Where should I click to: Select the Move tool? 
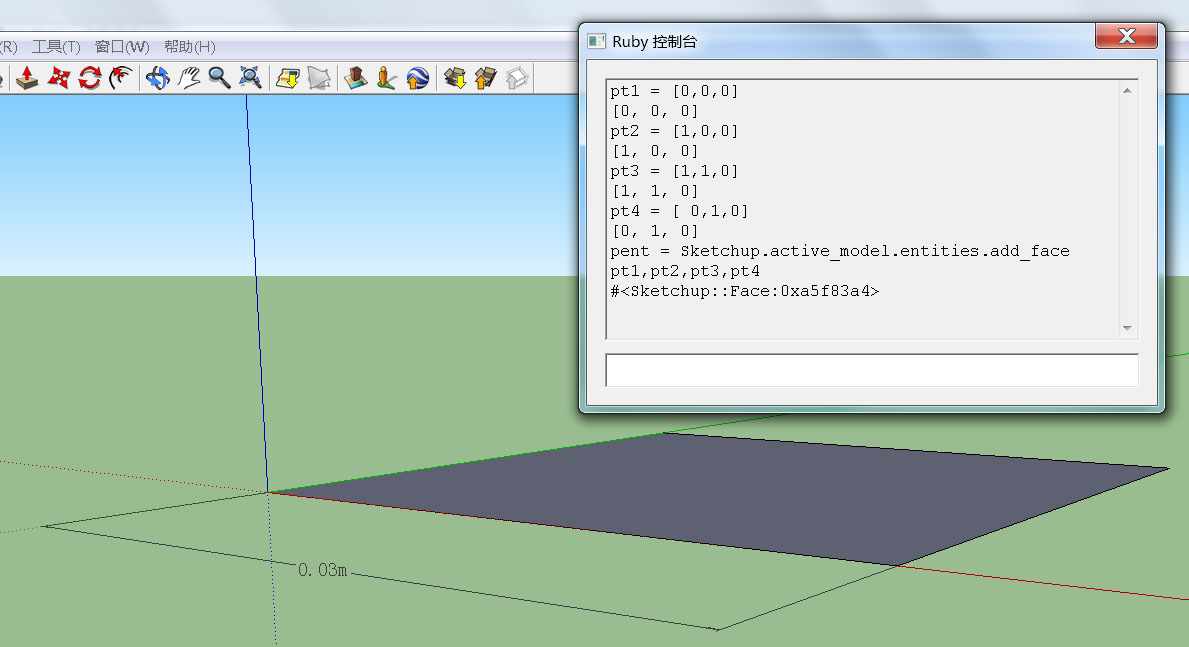(57, 78)
